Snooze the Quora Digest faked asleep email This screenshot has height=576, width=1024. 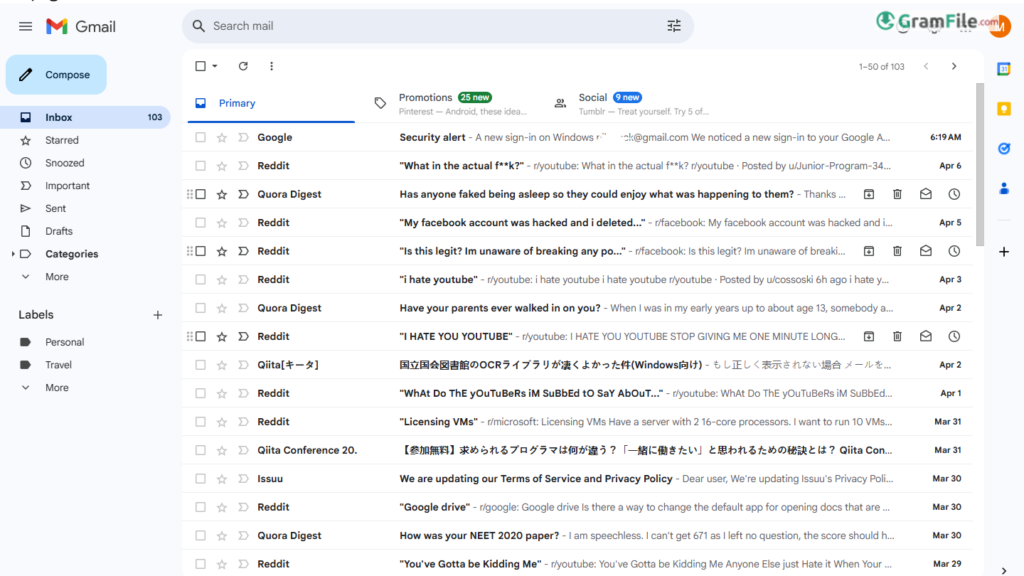[954, 194]
